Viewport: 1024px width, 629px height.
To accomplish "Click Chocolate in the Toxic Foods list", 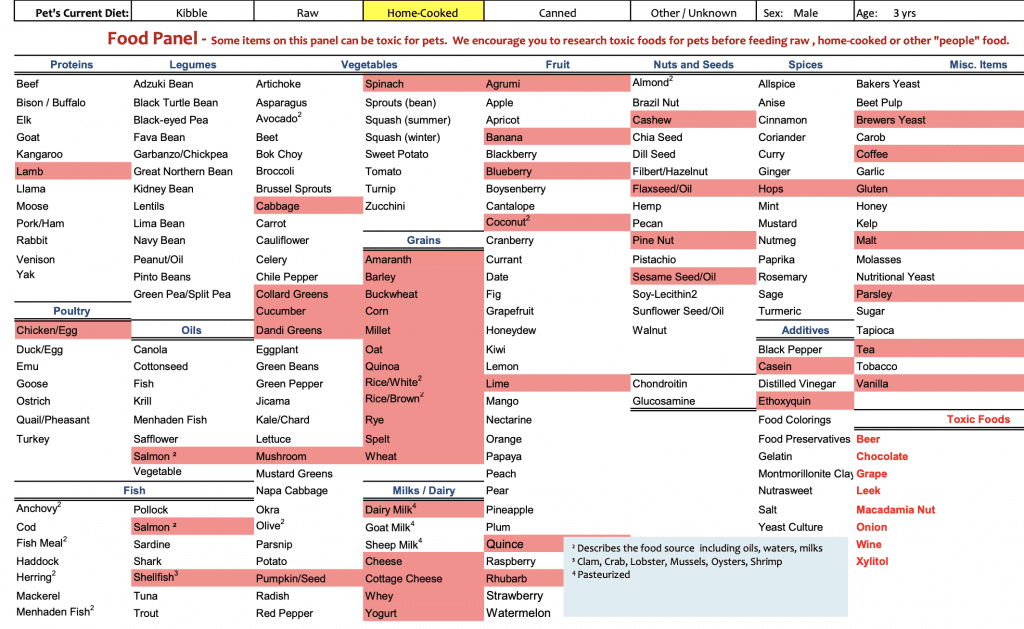I will coord(882,456).
